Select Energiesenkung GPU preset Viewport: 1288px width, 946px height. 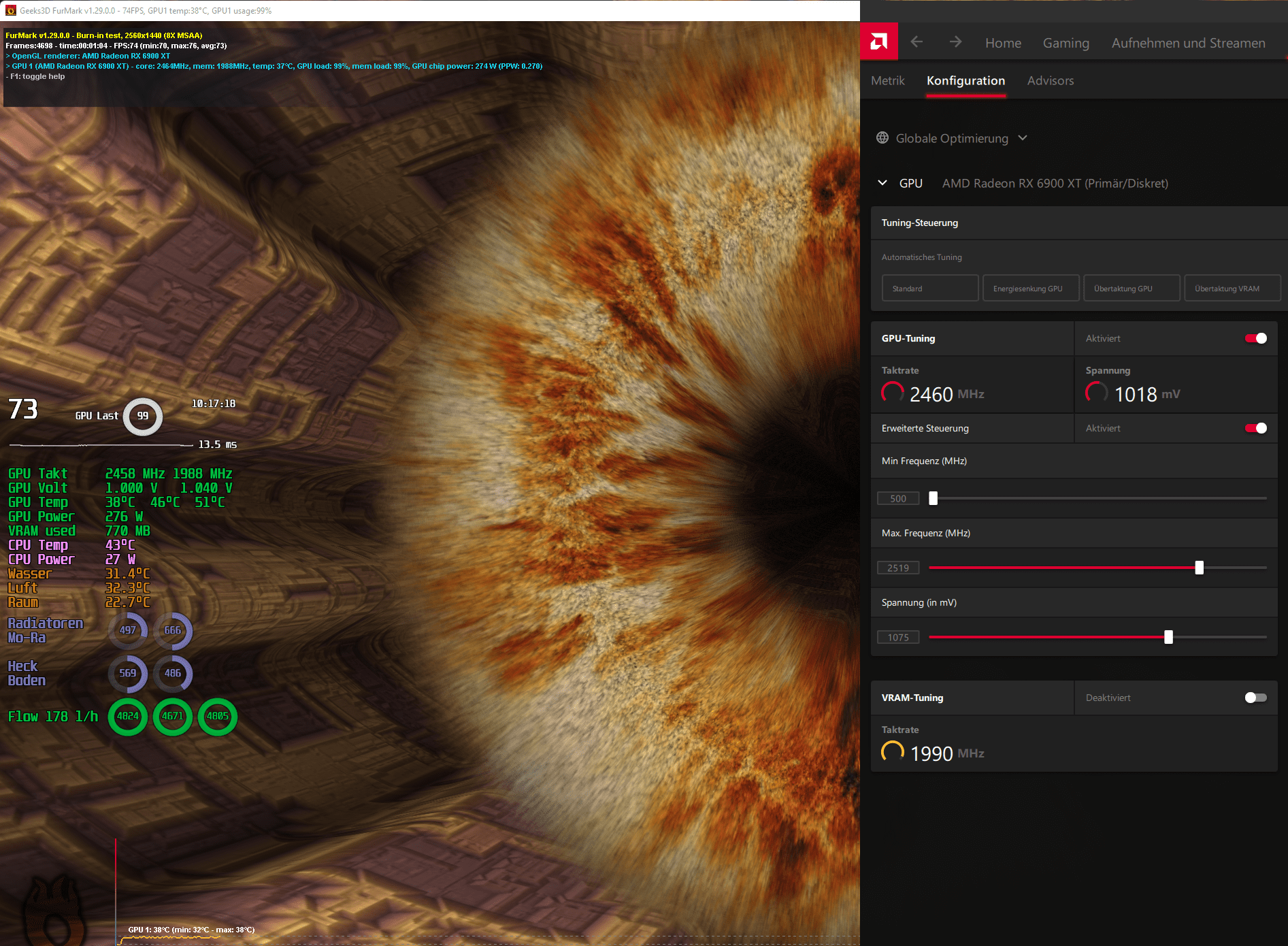point(1031,288)
